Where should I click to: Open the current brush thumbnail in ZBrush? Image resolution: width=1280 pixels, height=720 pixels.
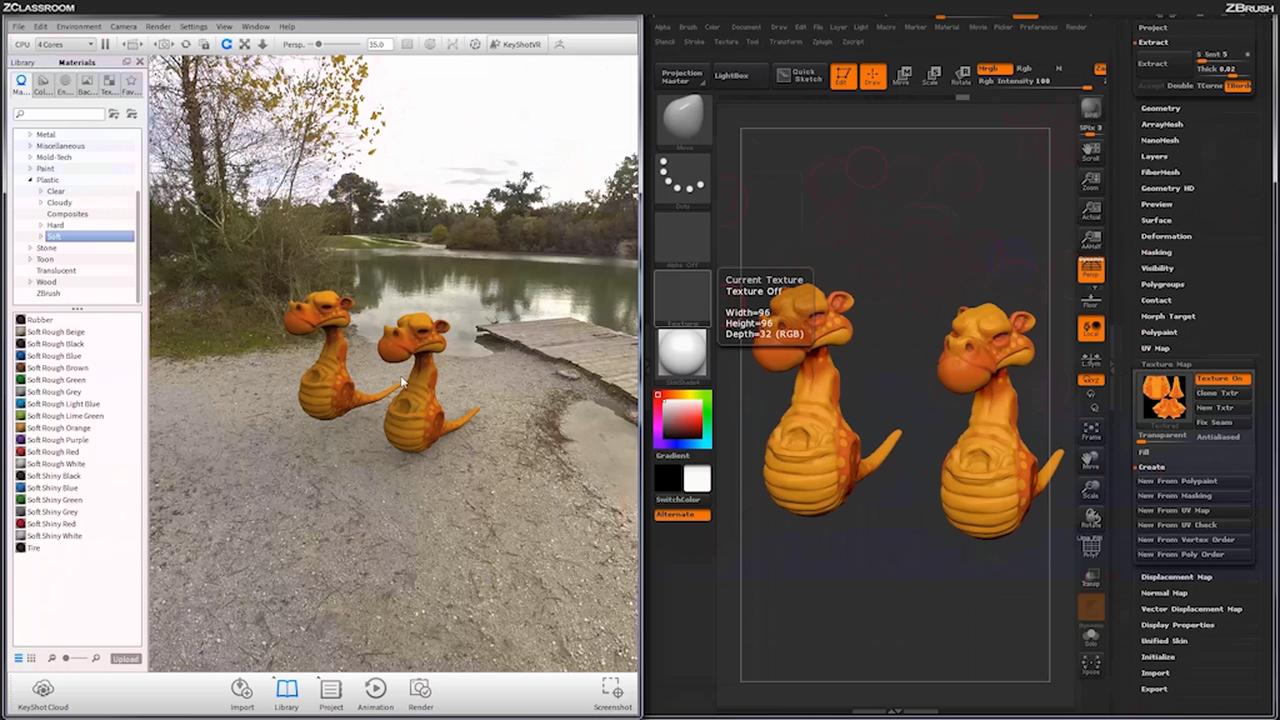click(x=683, y=120)
